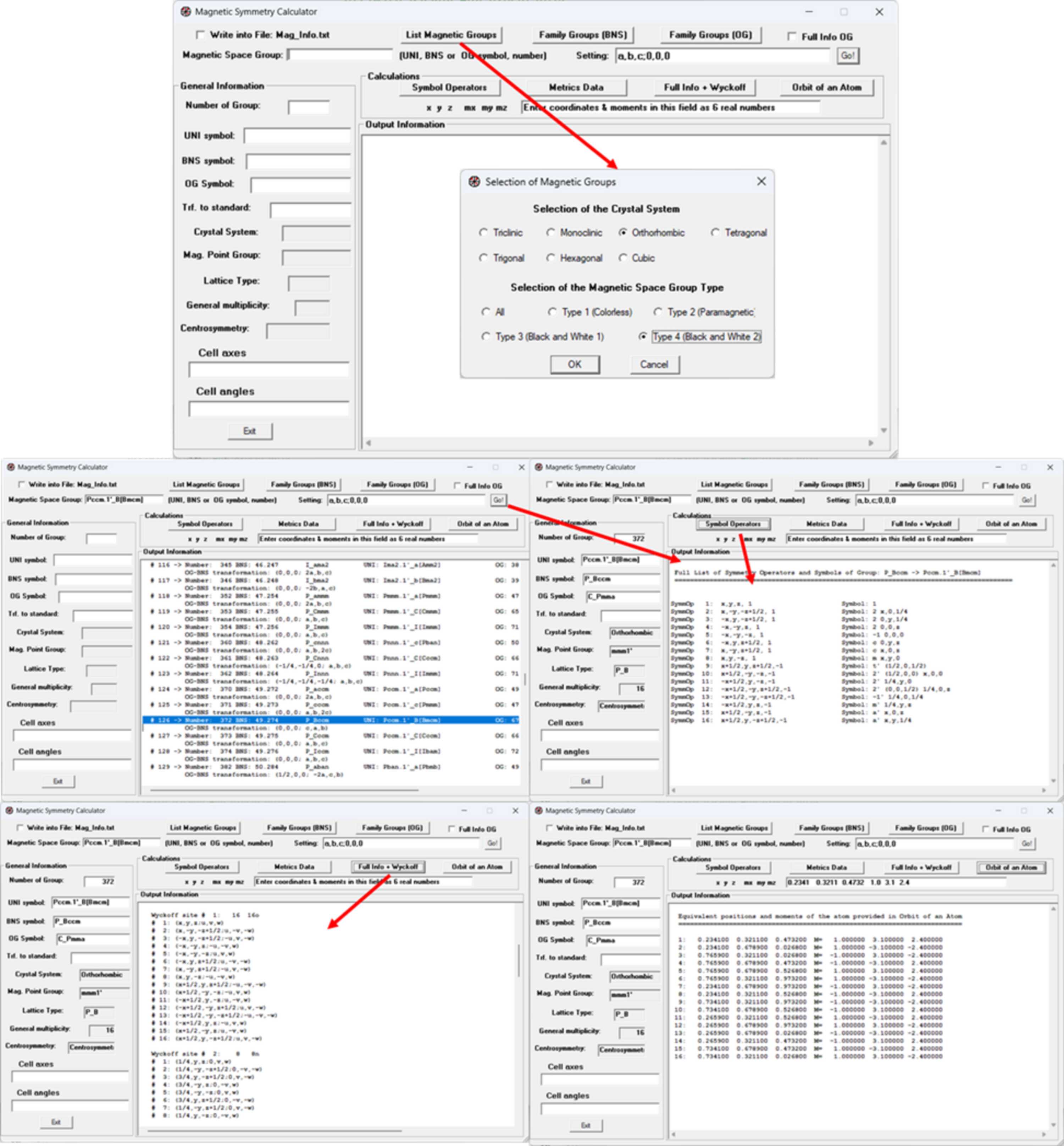Select the Orthorhombic crystal system radio

coord(622,233)
